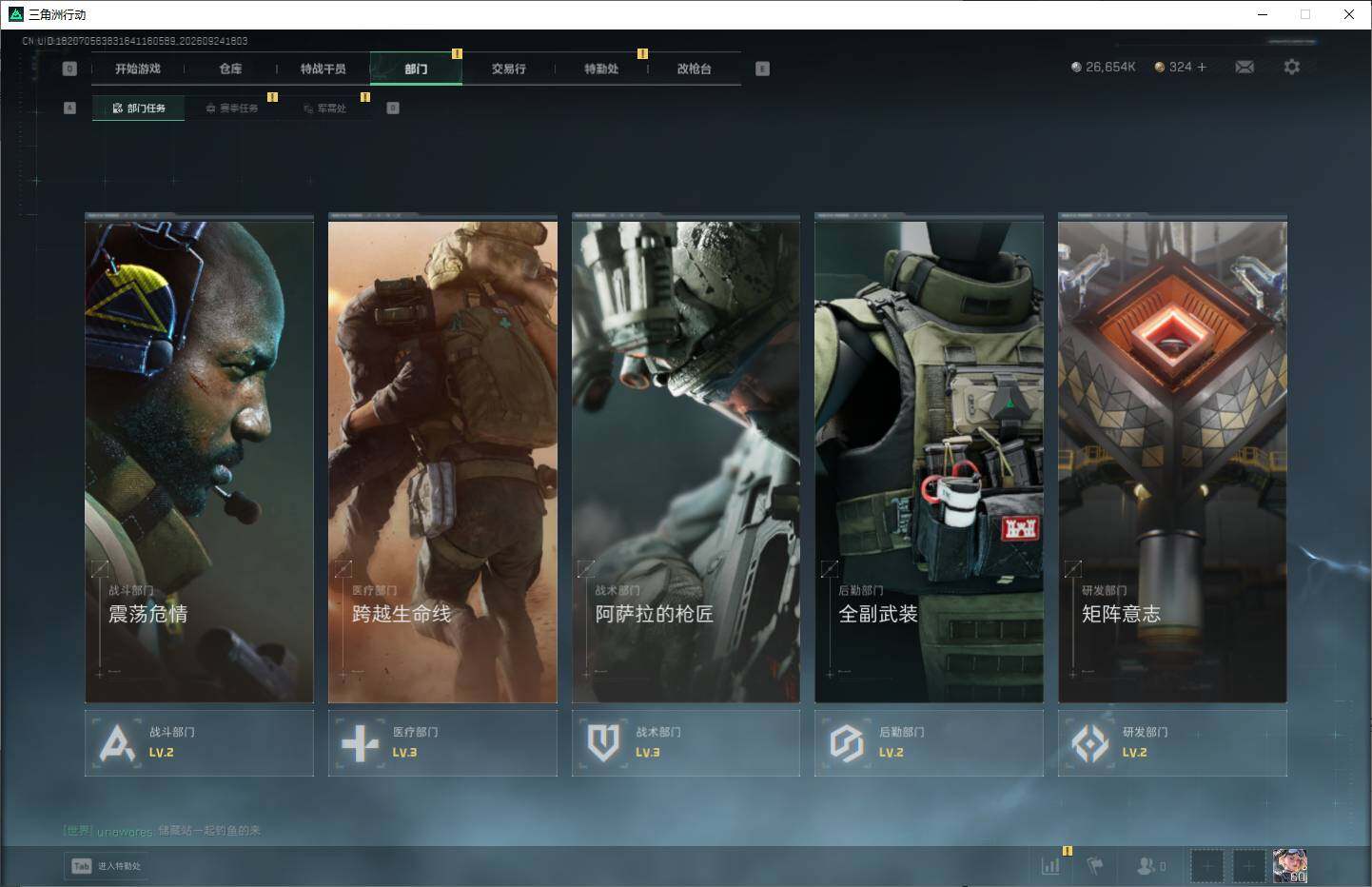Screen dimensions: 1372x887
Task: Click the alert badge on 军需处 tab
Action: (x=364, y=96)
